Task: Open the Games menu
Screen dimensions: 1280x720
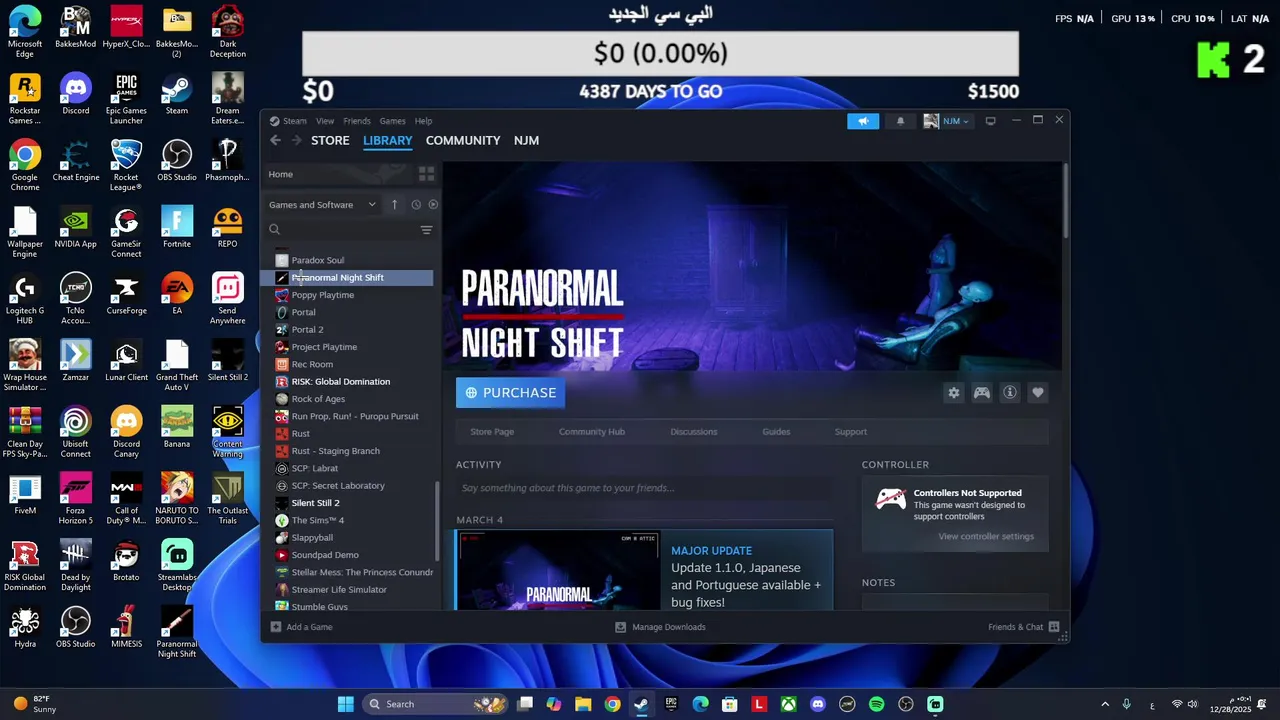Action: pyautogui.click(x=392, y=121)
